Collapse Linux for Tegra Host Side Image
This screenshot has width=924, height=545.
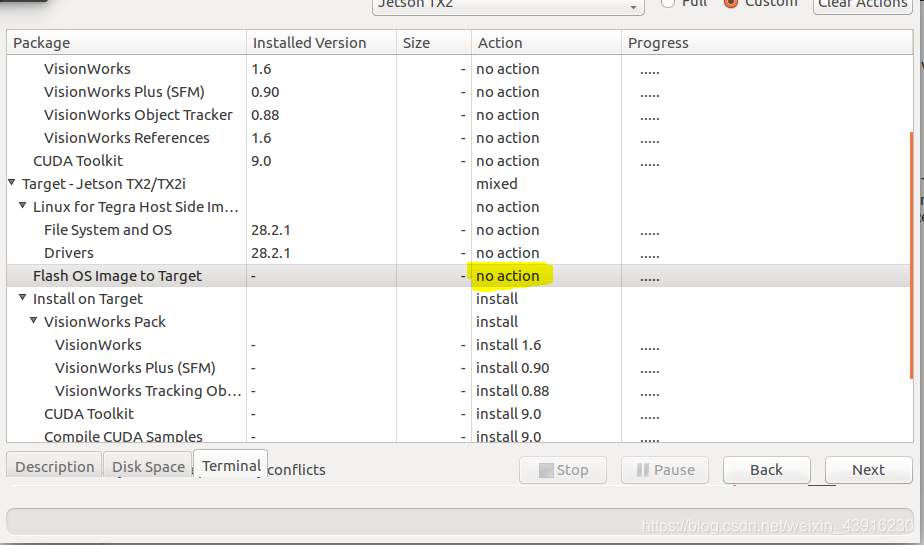pos(22,206)
